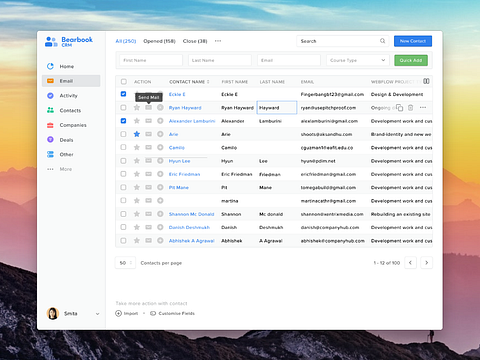This screenshot has height=360, width=480.
Task: Click the Quick Add button
Action: tap(411, 60)
